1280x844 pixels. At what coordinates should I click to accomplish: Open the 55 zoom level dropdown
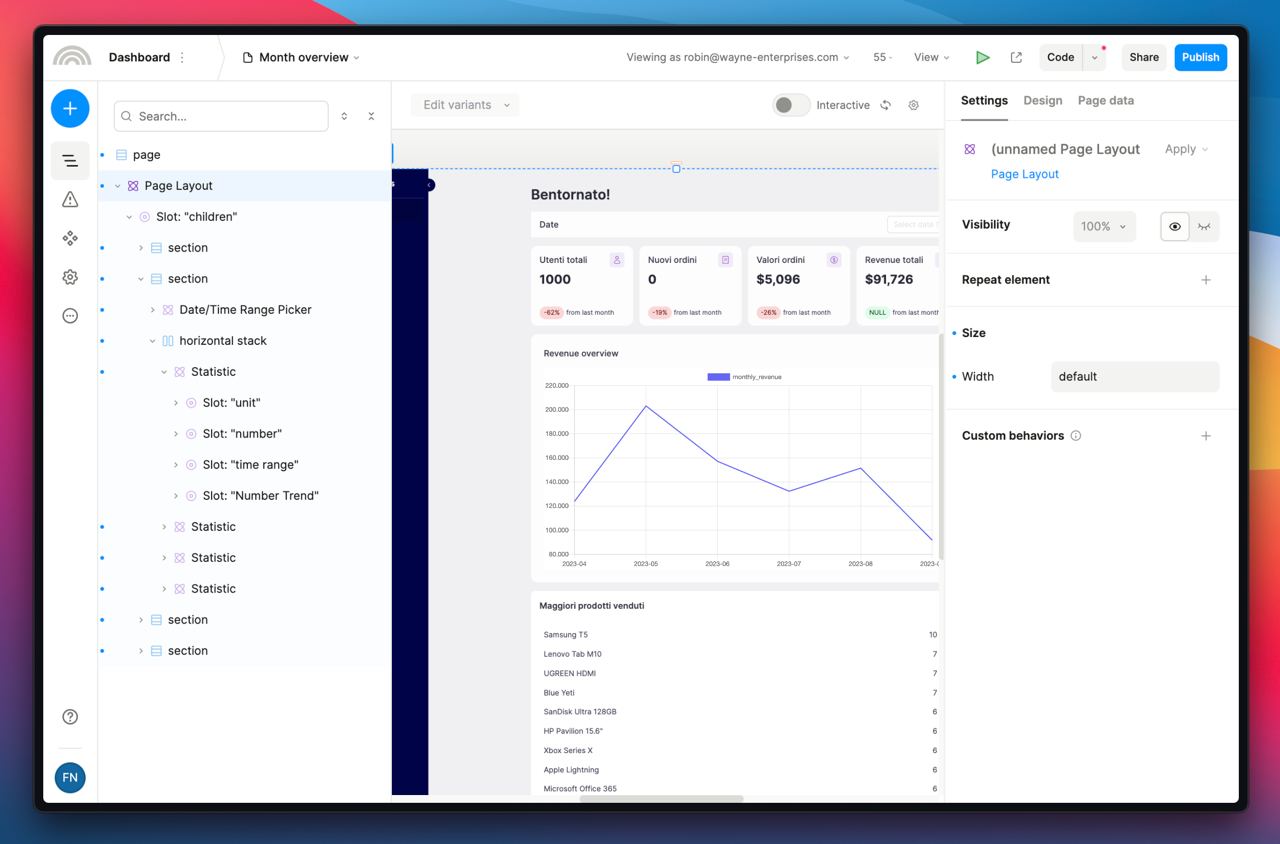click(882, 57)
